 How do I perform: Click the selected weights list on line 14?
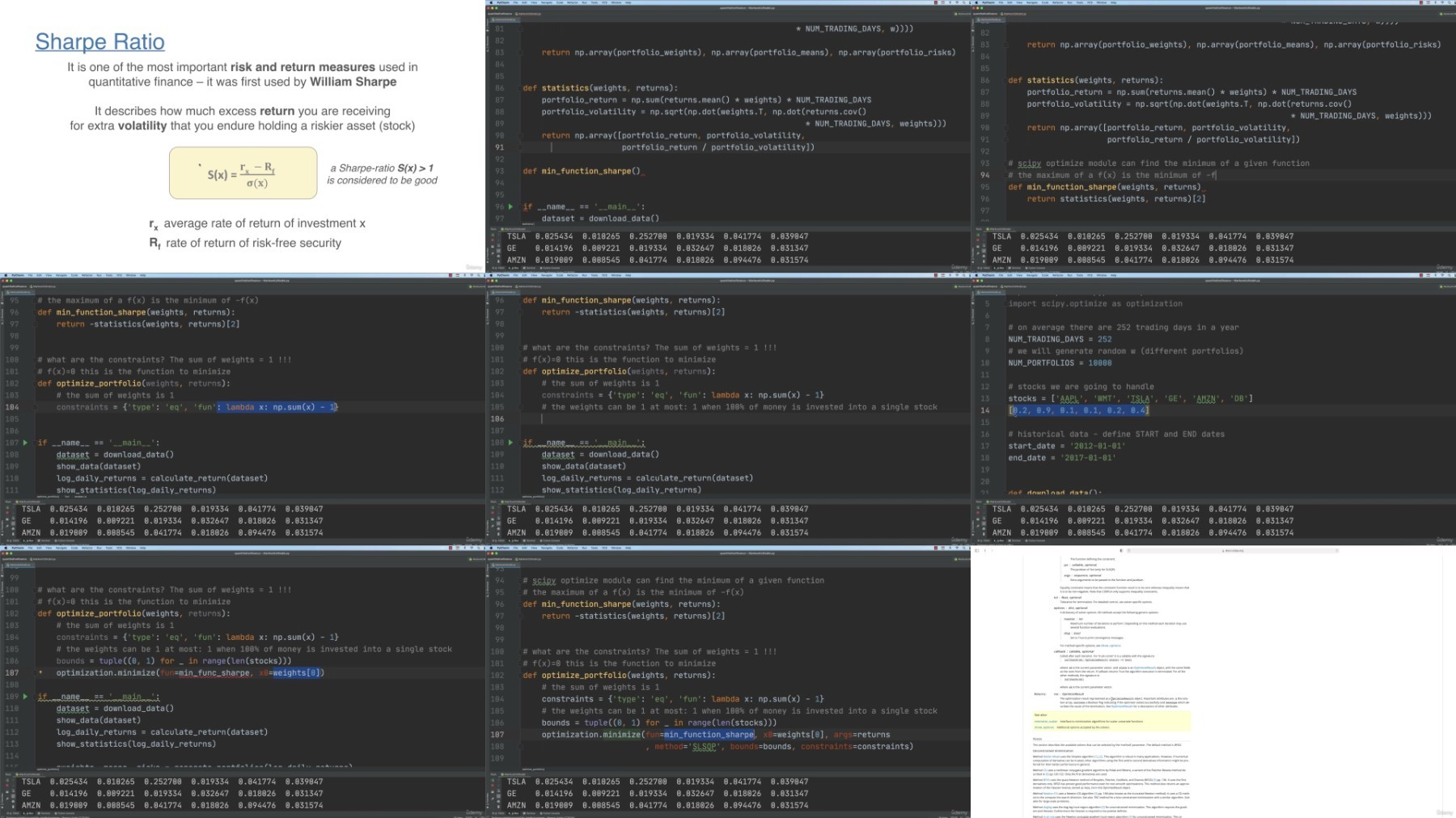point(1078,410)
